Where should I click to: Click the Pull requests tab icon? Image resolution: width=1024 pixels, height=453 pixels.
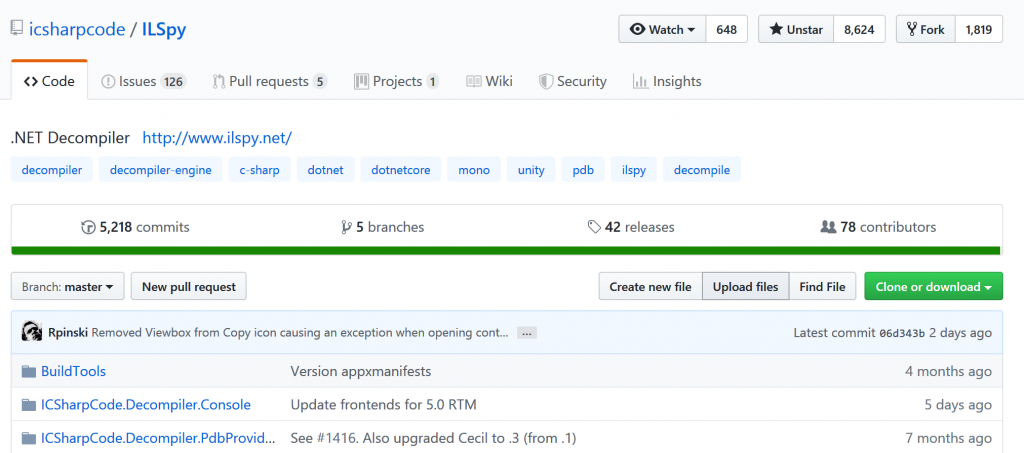[x=219, y=82]
